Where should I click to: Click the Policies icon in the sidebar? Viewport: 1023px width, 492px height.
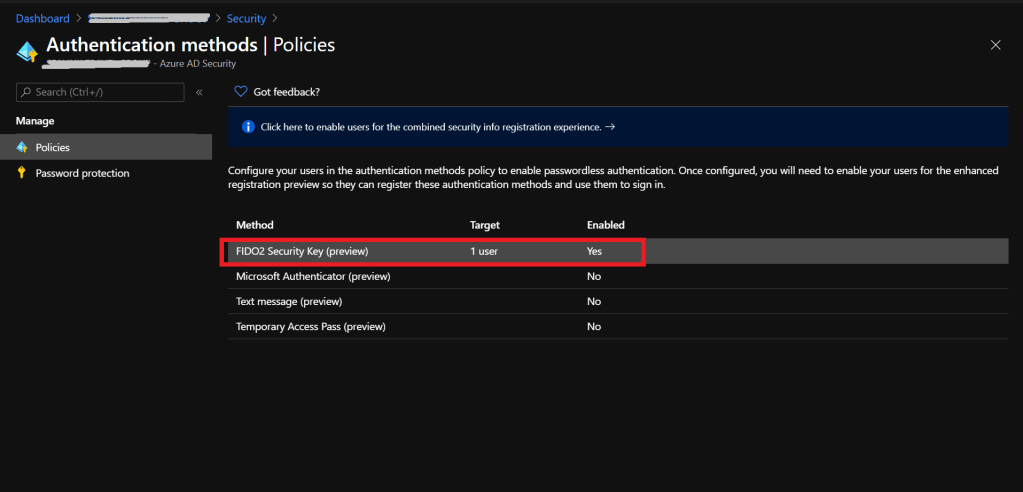pyautogui.click(x=21, y=147)
